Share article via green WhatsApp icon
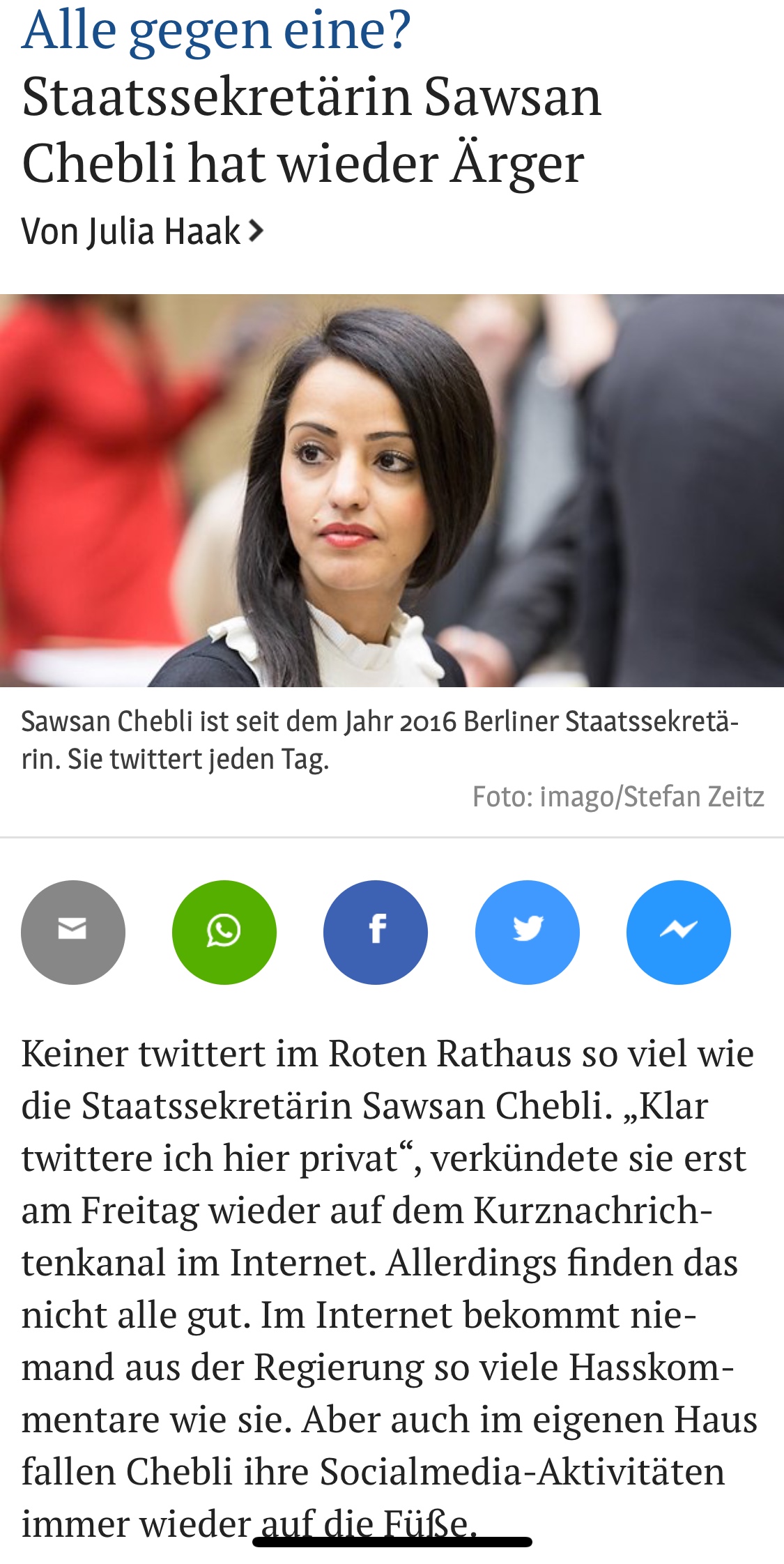 (224, 932)
